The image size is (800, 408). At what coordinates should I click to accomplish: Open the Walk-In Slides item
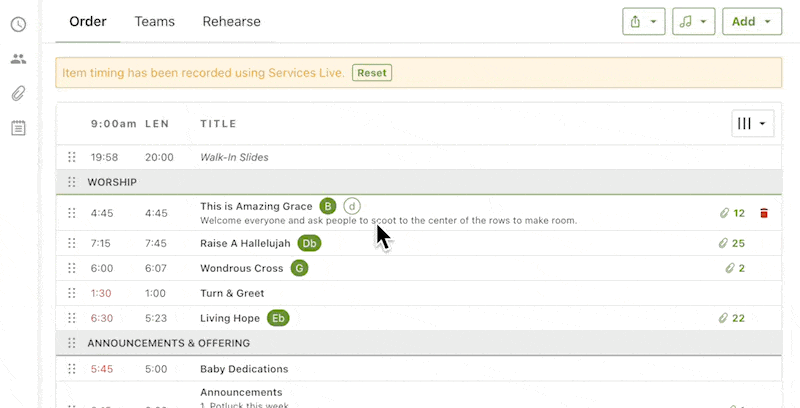point(234,157)
